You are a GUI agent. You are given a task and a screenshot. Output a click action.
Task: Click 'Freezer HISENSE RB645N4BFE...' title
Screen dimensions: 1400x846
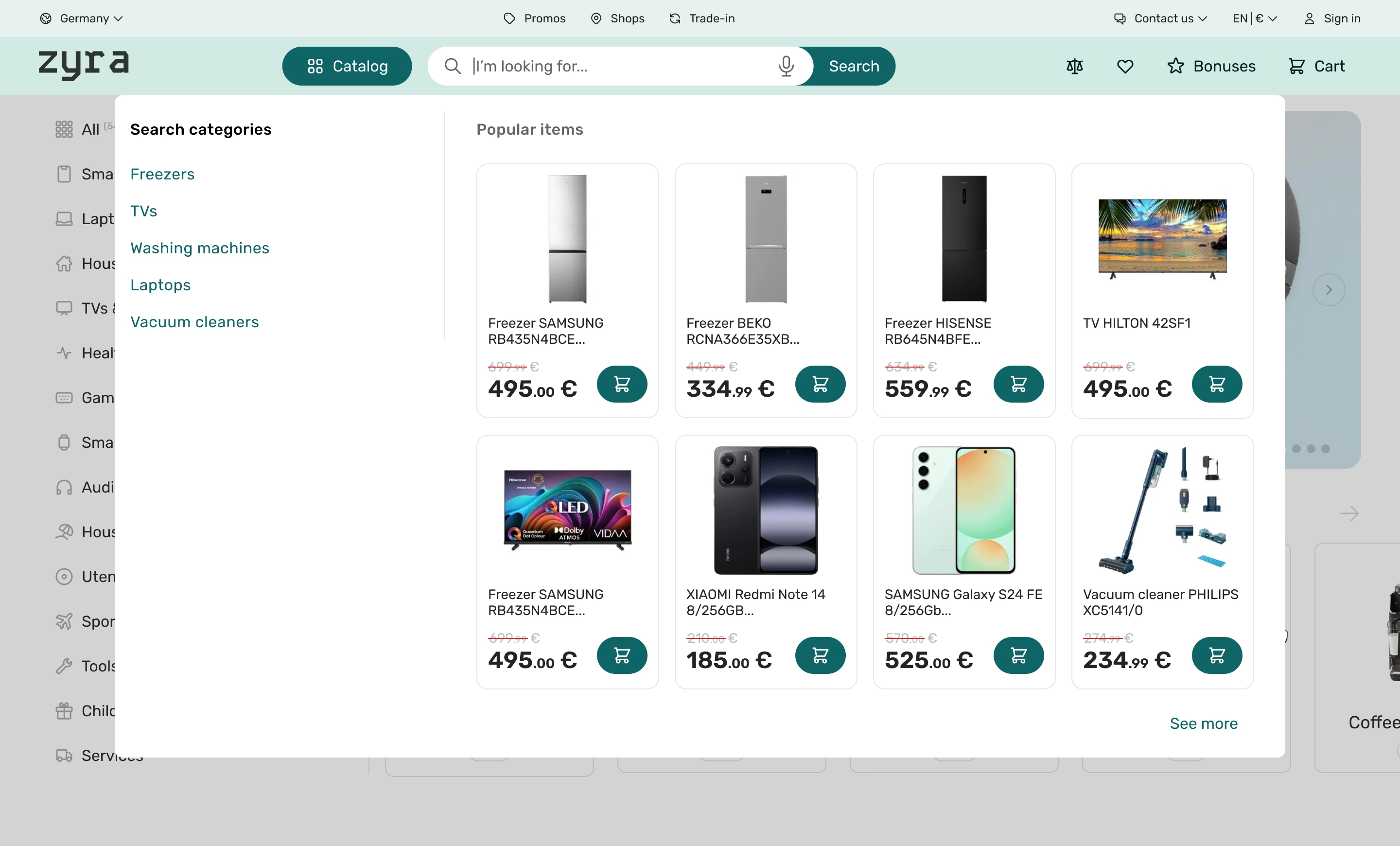[x=938, y=331]
